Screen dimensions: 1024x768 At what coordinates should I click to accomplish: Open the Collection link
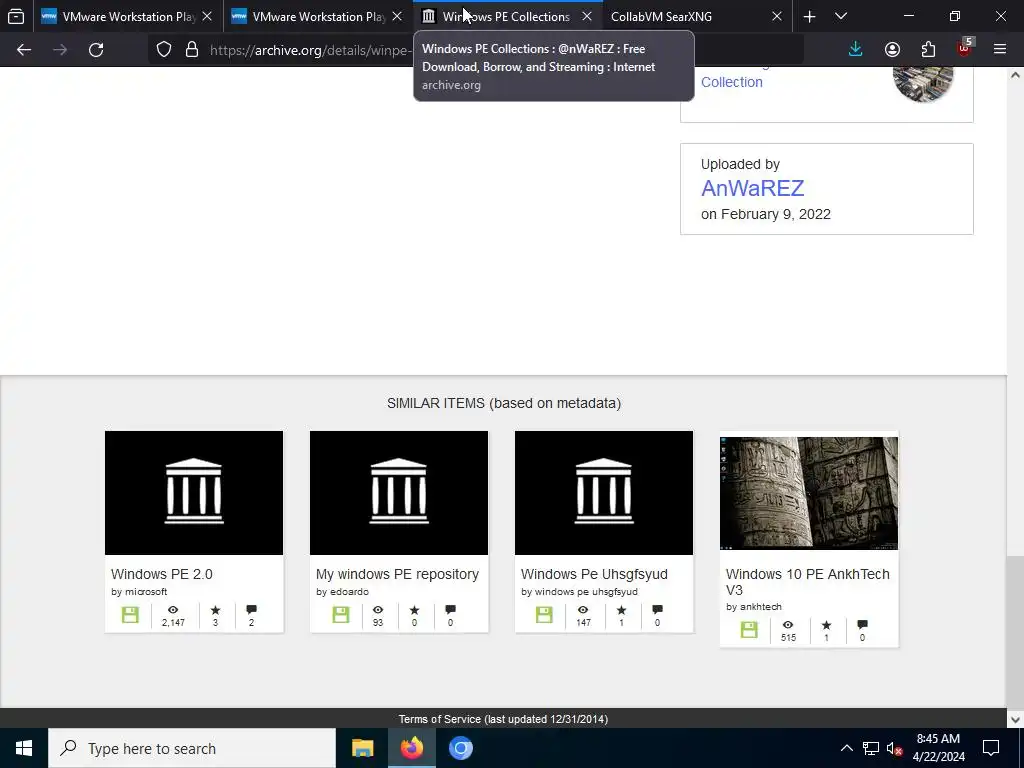[x=731, y=82]
